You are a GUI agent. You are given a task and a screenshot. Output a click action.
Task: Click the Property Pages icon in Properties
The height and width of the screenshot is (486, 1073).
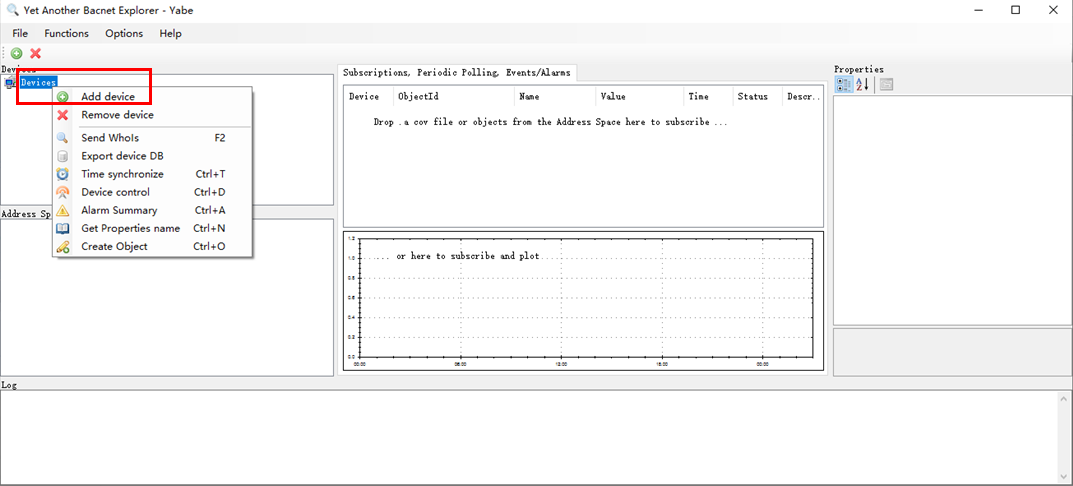pos(886,84)
